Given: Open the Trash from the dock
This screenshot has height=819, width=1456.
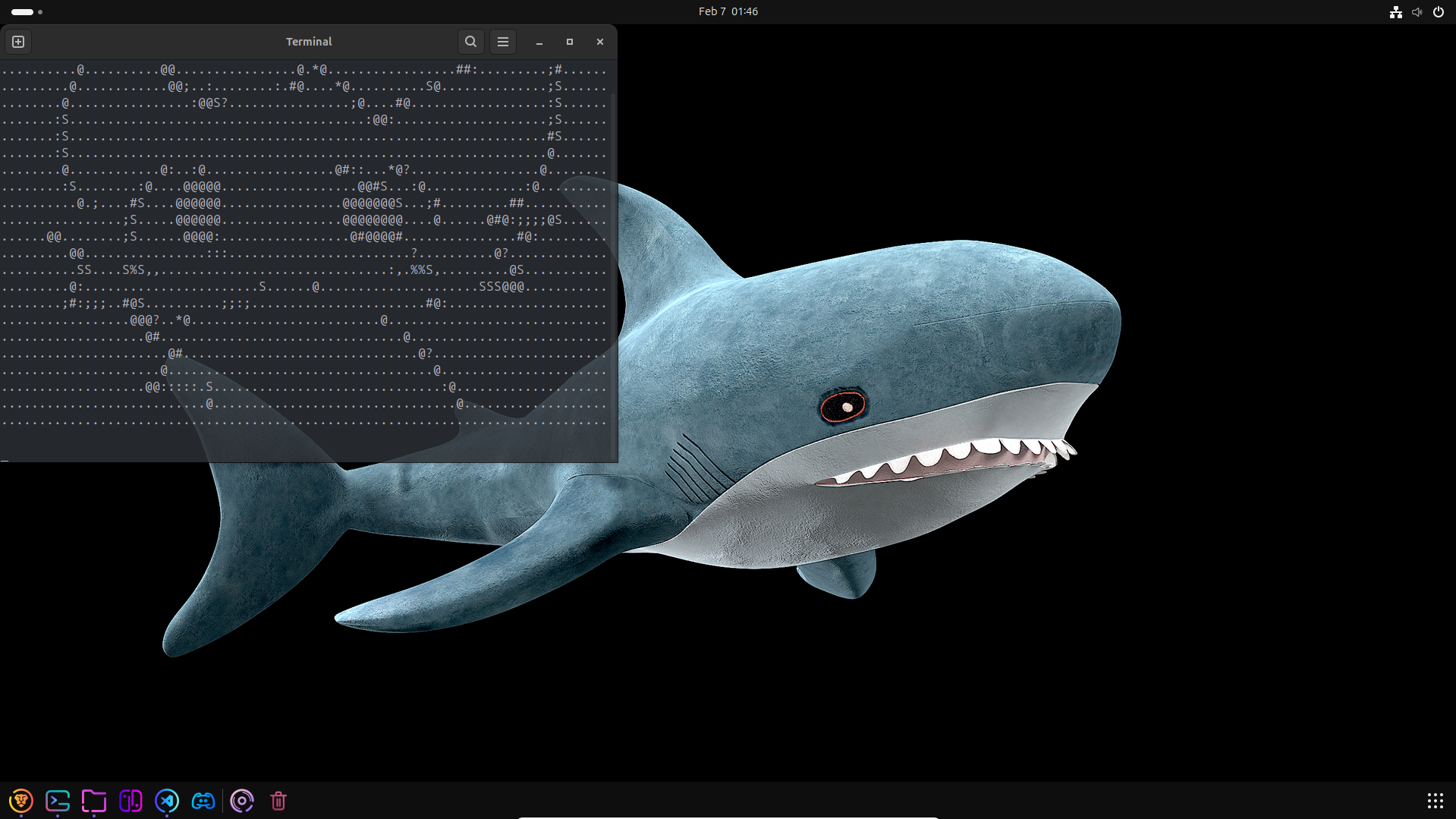Looking at the screenshot, I should (278, 801).
